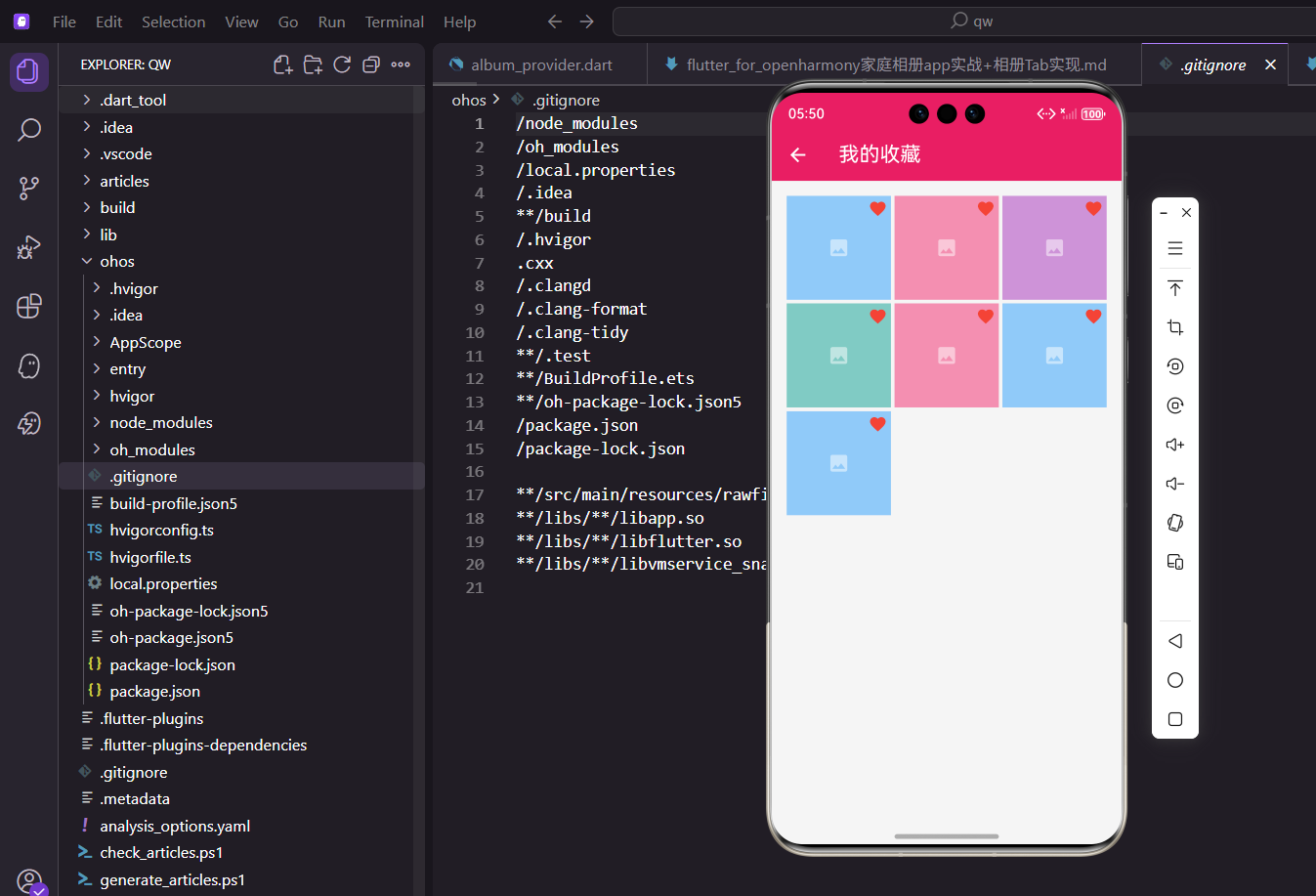
Task: Click the Accounts icon in activity bar
Action: coord(30,881)
